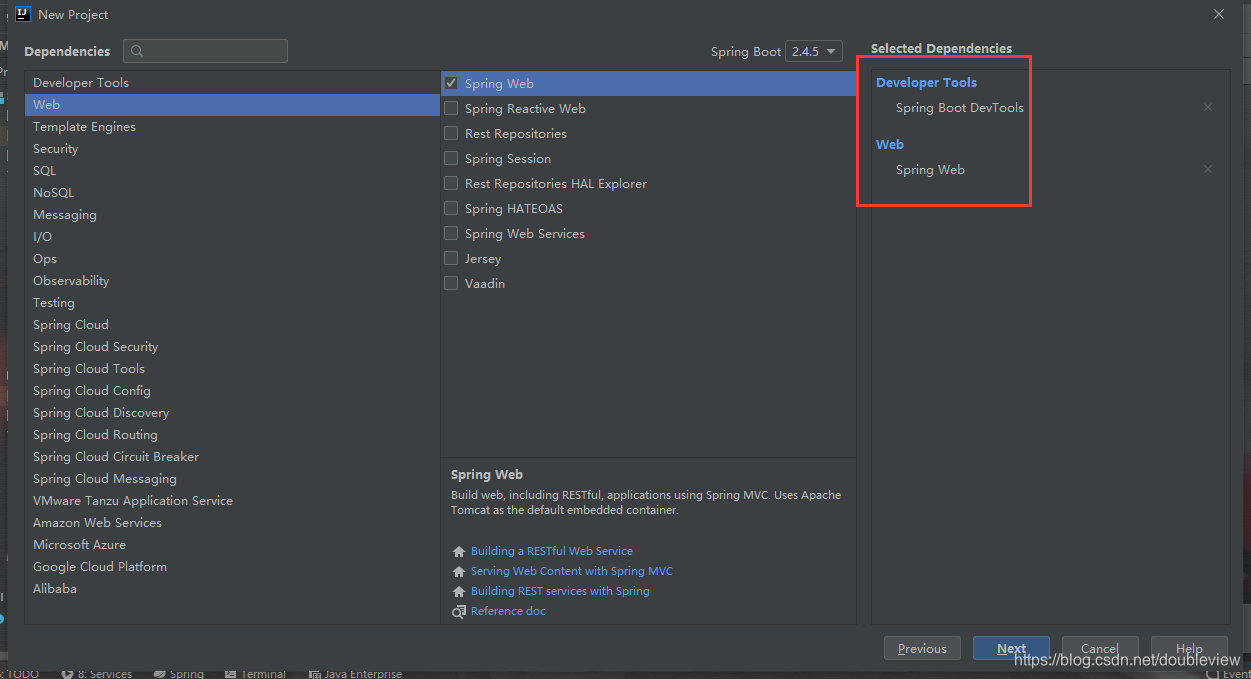
Task: Click Spring Boot DevTools in Selected Dependencies
Action: click(960, 107)
